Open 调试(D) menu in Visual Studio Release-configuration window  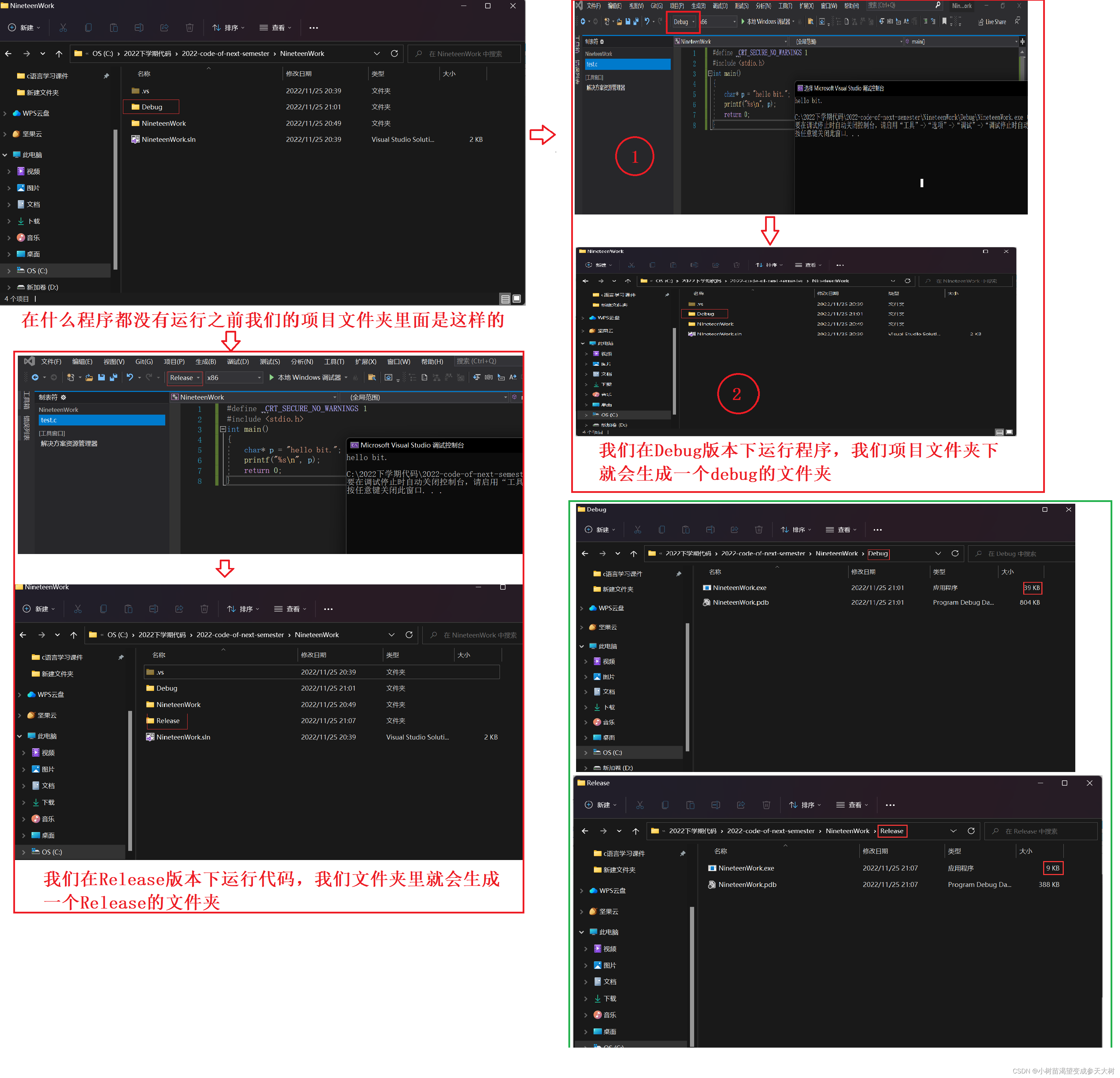tap(238, 362)
